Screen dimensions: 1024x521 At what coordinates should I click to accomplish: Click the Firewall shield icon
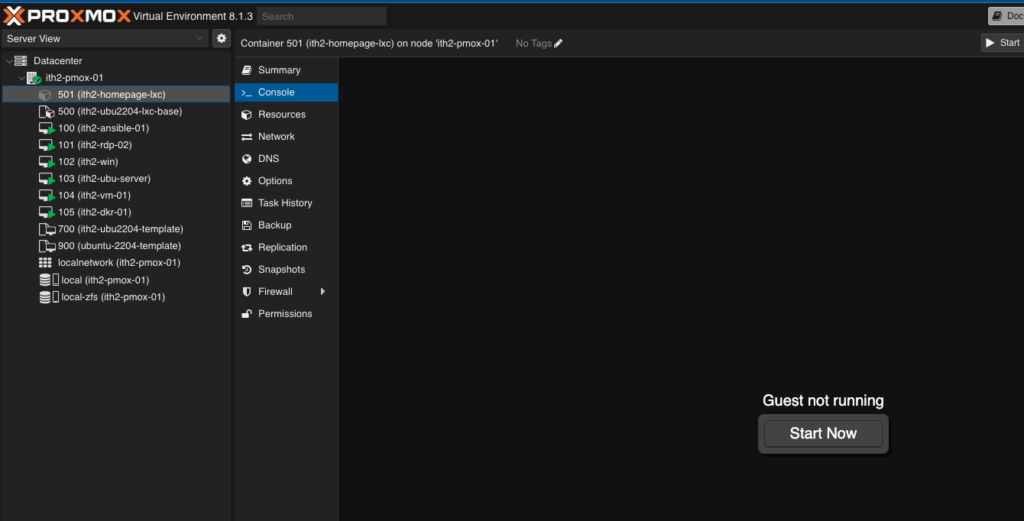[247, 292]
